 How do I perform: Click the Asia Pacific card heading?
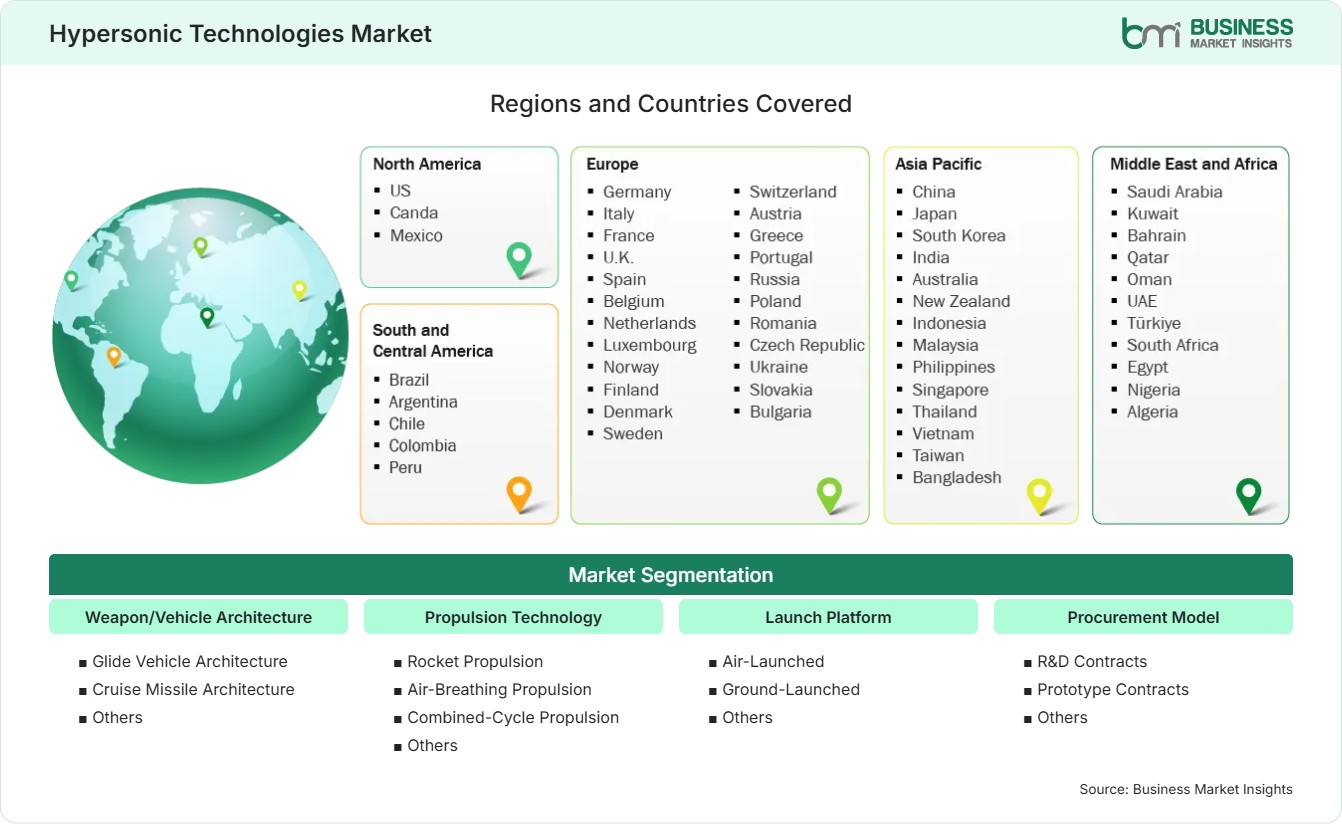(x=939, y=164)
